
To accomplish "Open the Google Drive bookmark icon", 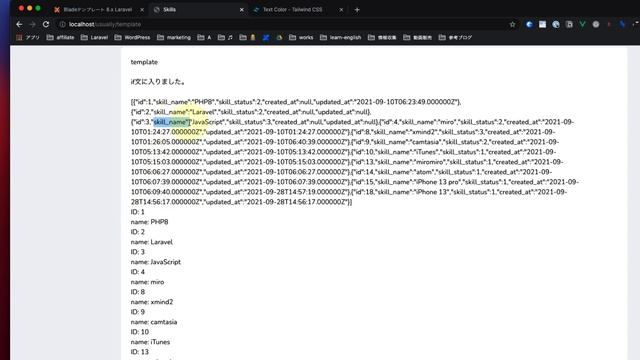I will 279,38.
